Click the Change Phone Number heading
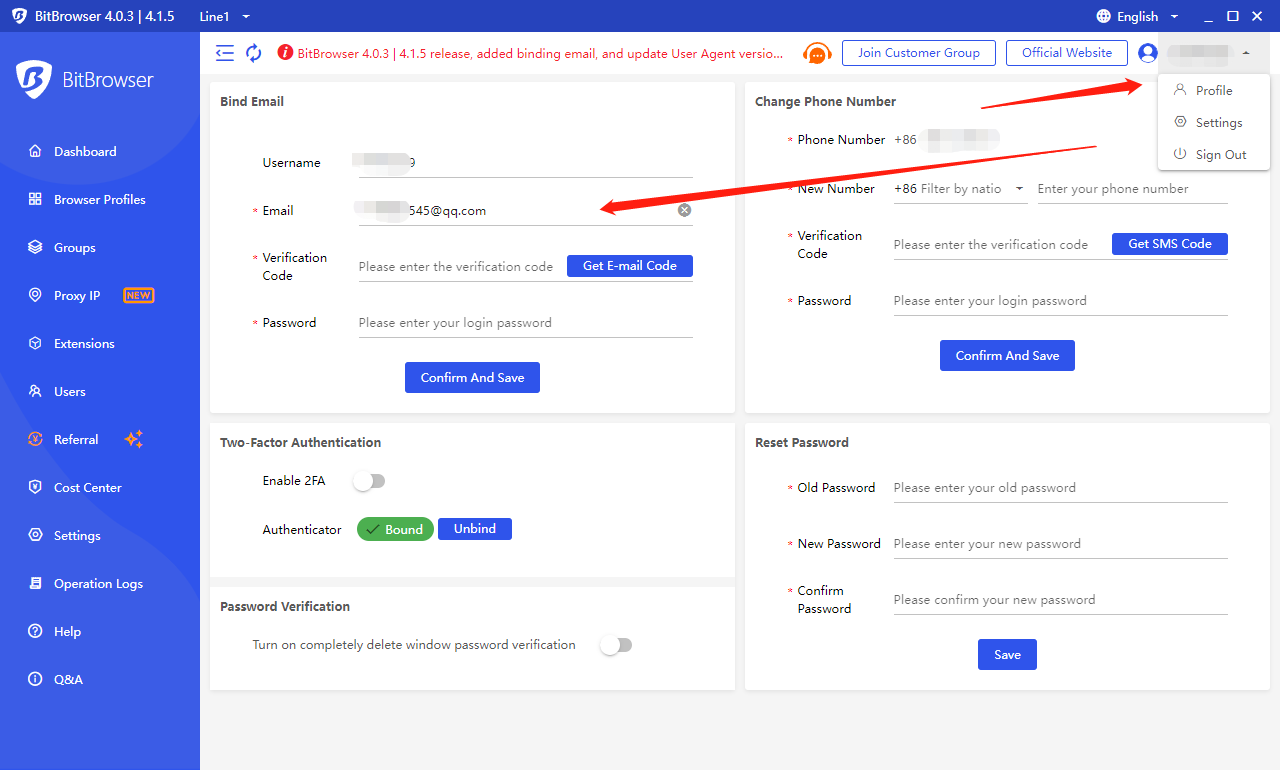The image size is (1280, 770). (x=825, y=102)
